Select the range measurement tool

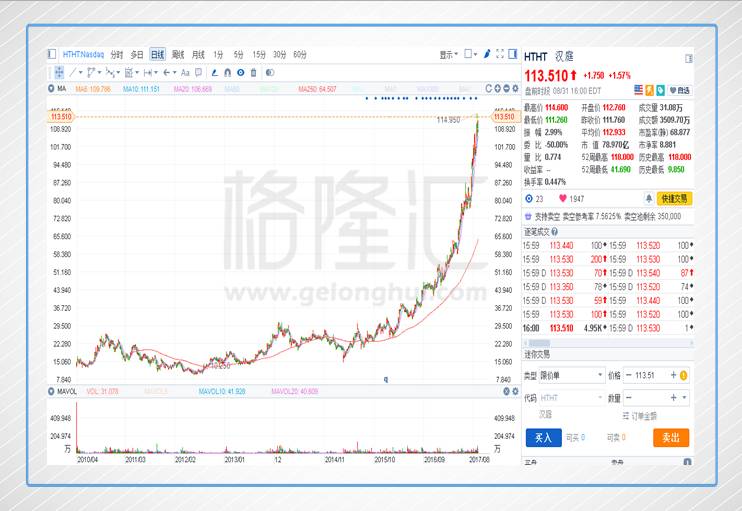coord(148,72)
